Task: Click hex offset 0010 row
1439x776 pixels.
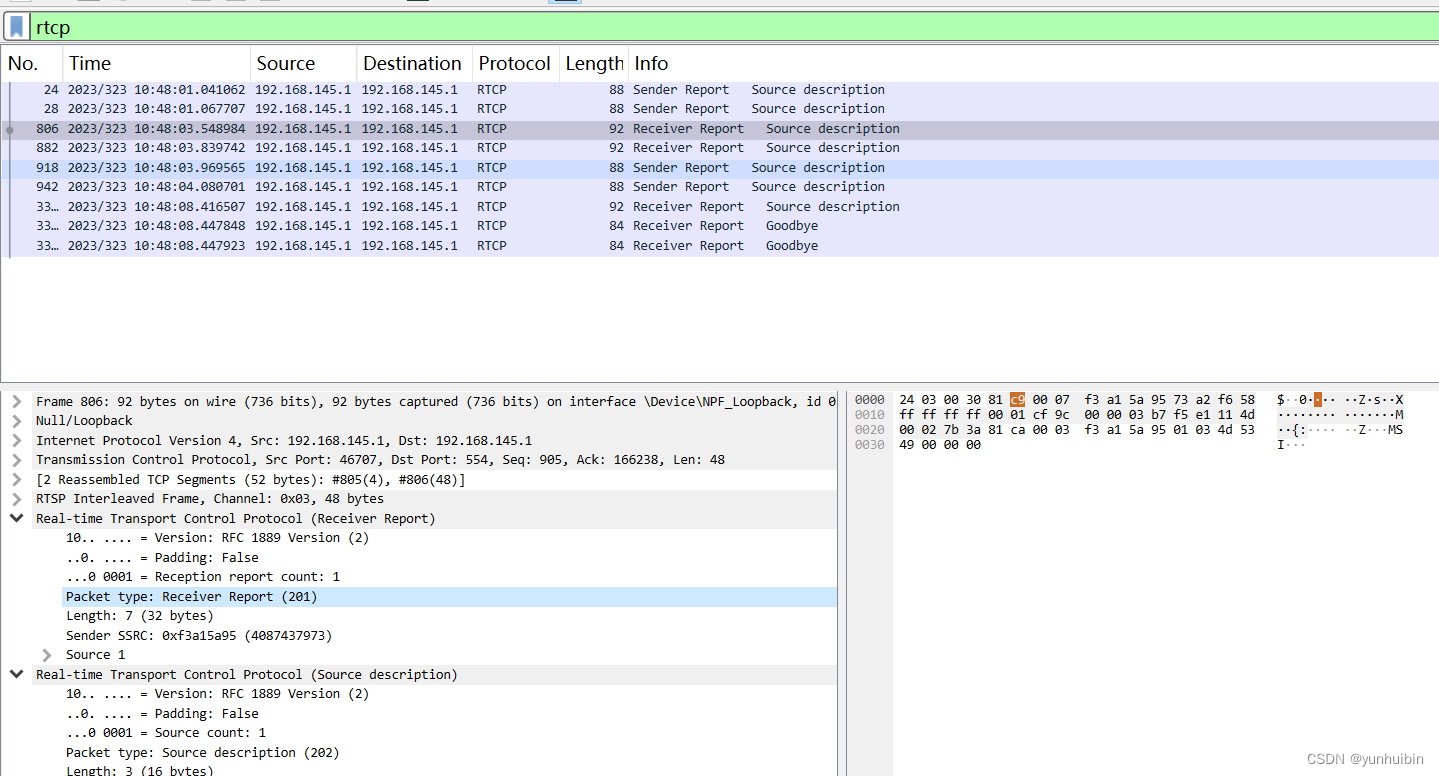Action: 870,415
